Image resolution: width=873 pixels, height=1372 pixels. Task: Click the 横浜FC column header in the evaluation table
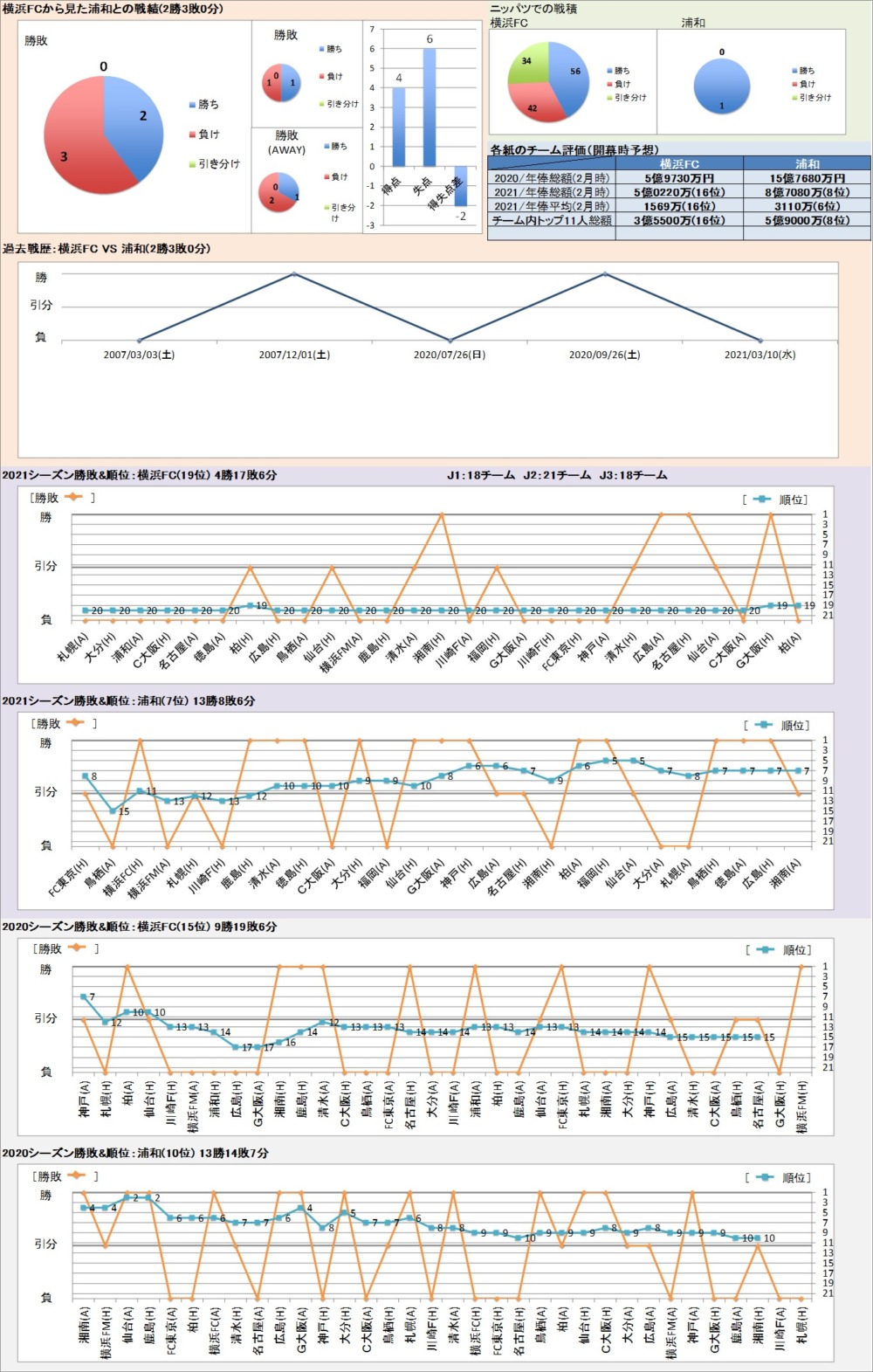(x=678, y=163)
